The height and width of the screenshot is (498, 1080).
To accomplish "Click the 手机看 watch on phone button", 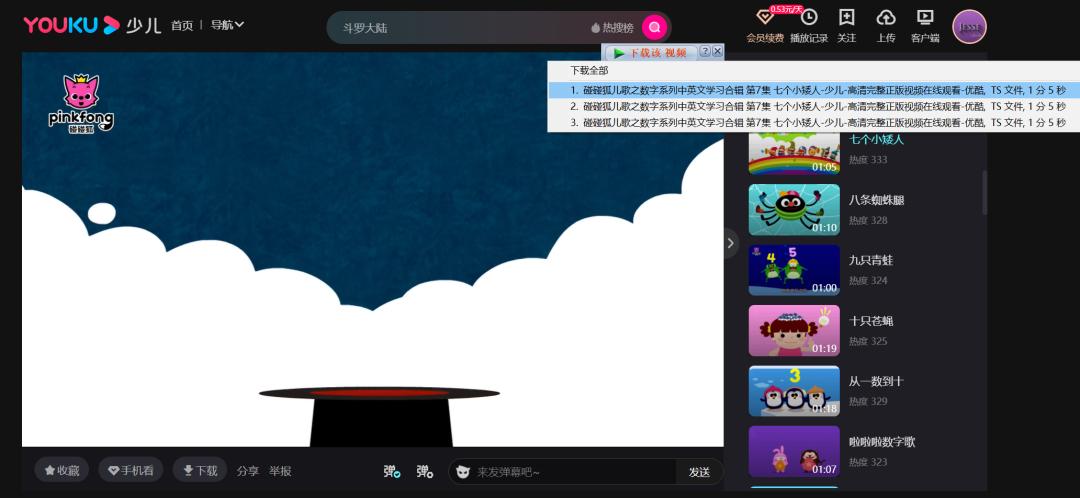I will click(x=131, y=470).
